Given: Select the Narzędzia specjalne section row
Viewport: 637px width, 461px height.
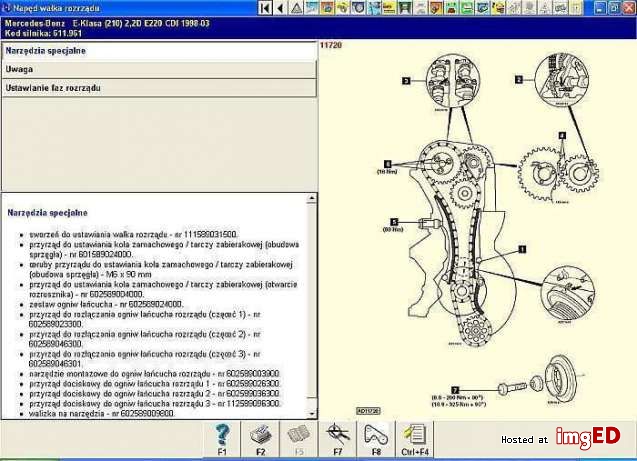Looking at the screenshot, I should [159, 51].
